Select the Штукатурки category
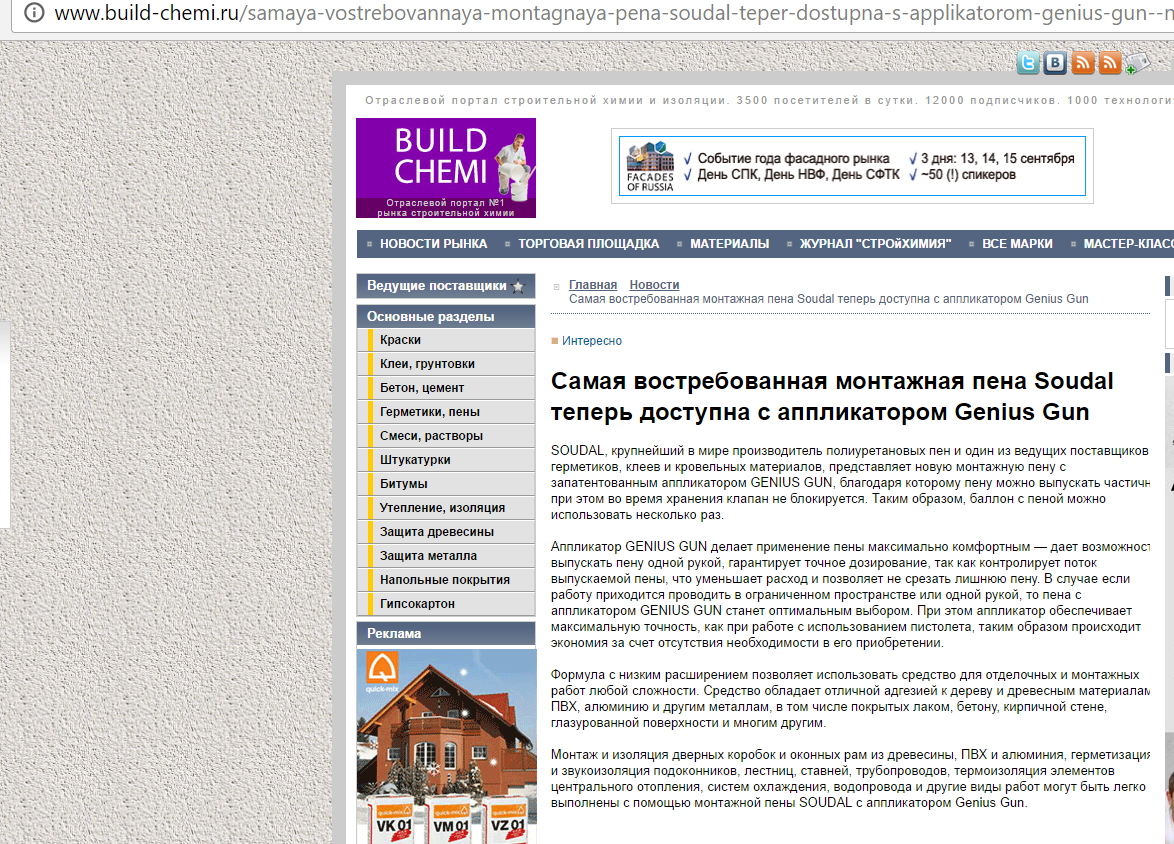Viewport: 1174px width, 844px height. (x=446, y=460)
